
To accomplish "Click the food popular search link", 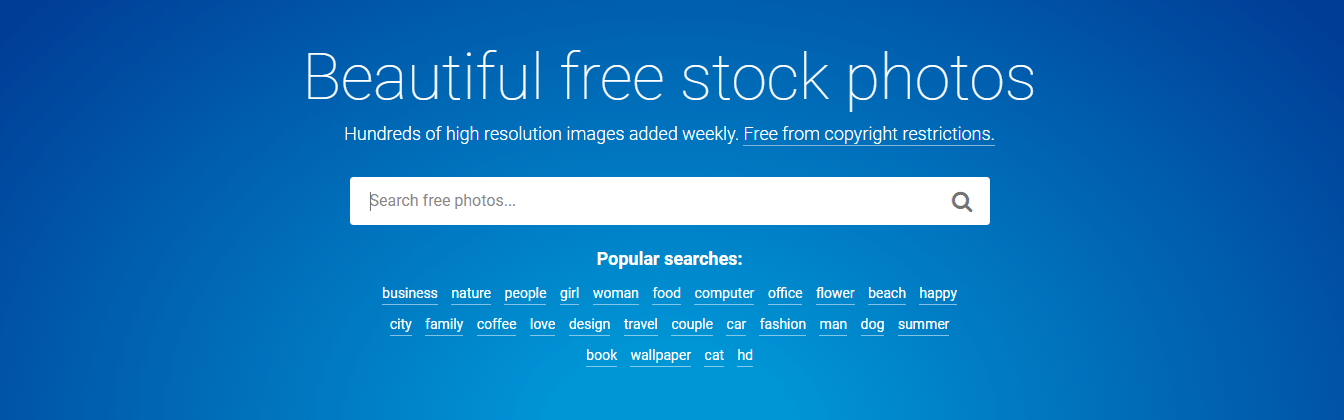I will [x=667, y=293].
